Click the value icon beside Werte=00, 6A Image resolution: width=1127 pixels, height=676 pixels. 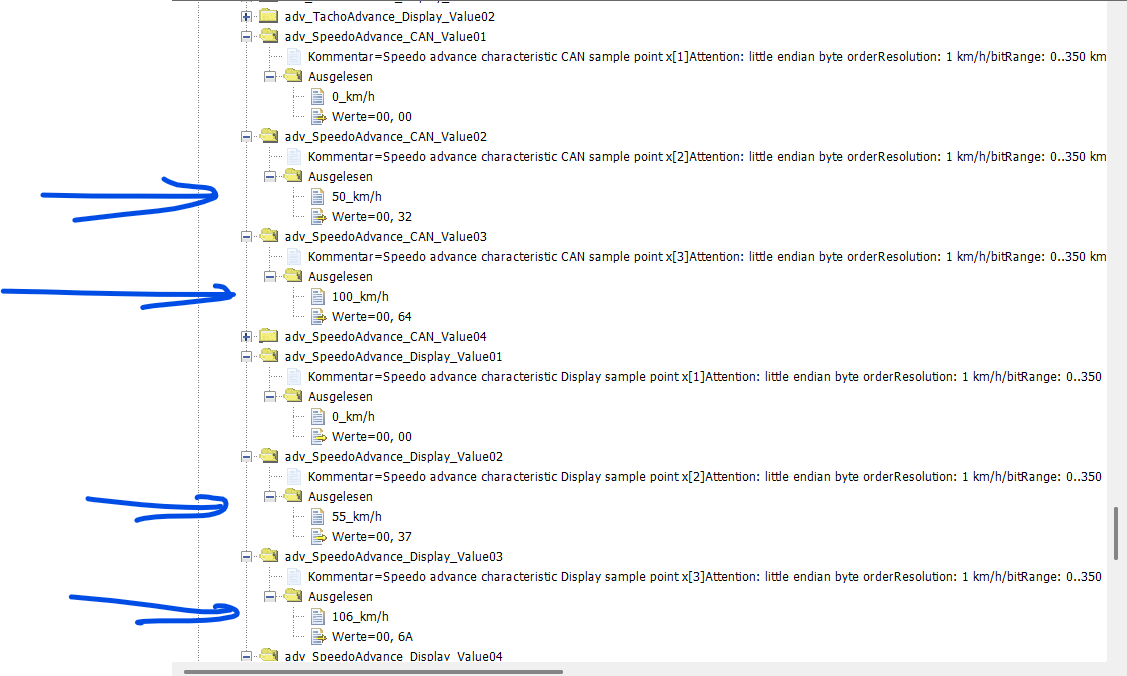(317, 637)
